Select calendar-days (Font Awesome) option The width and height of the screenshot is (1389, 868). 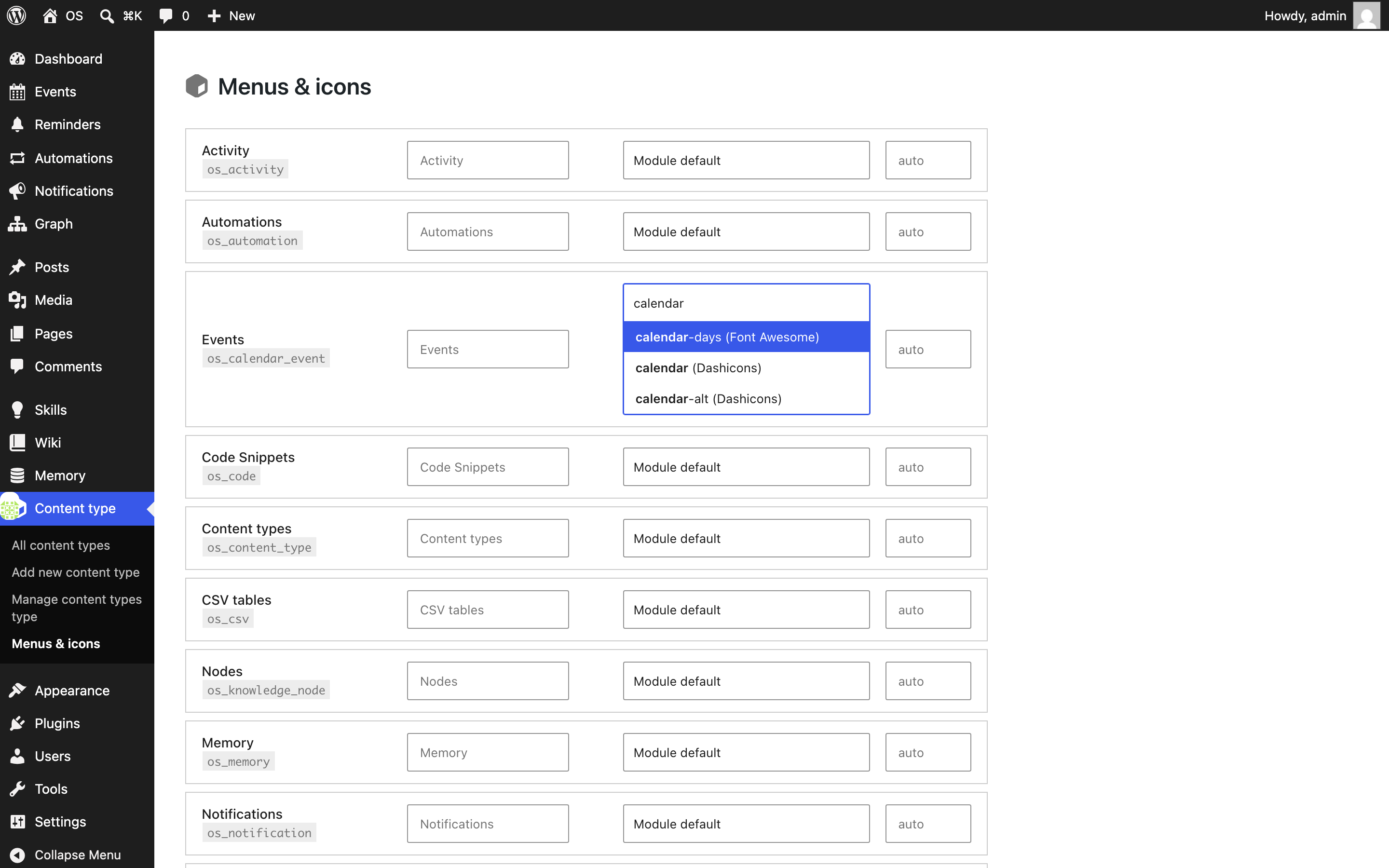tap(746, 337)
